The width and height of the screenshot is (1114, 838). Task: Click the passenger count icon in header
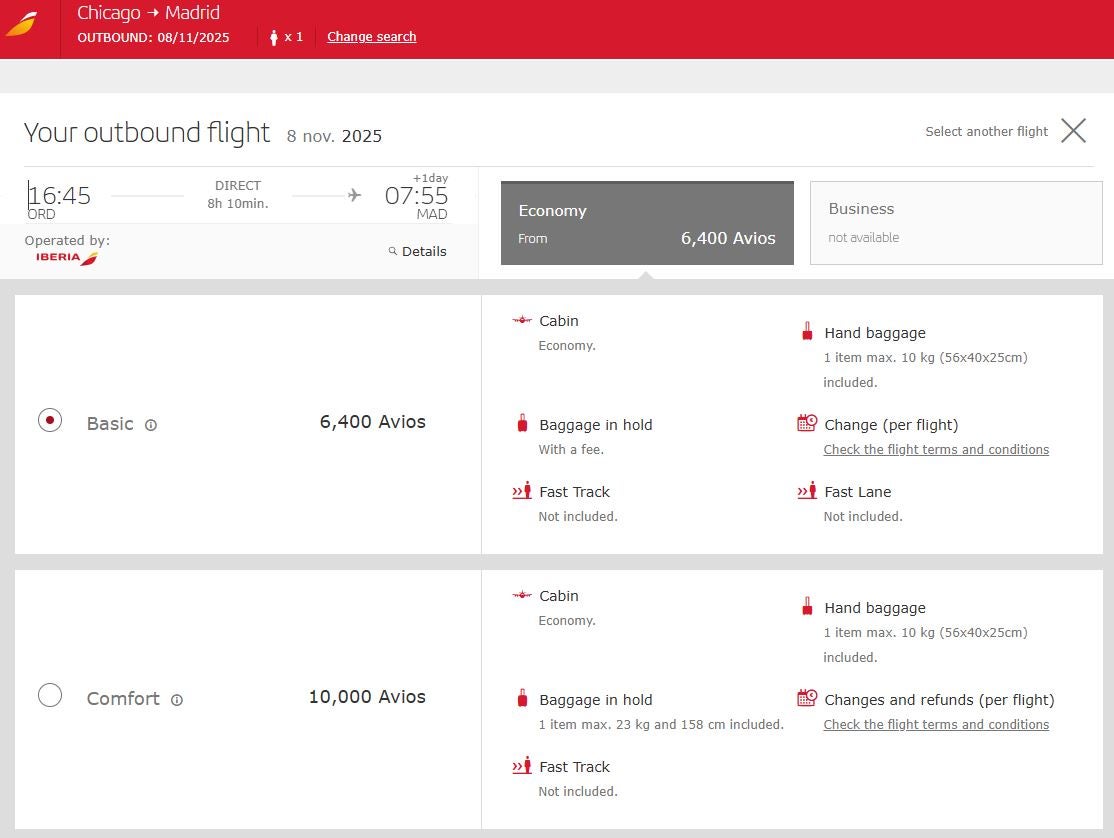[274, 37]
